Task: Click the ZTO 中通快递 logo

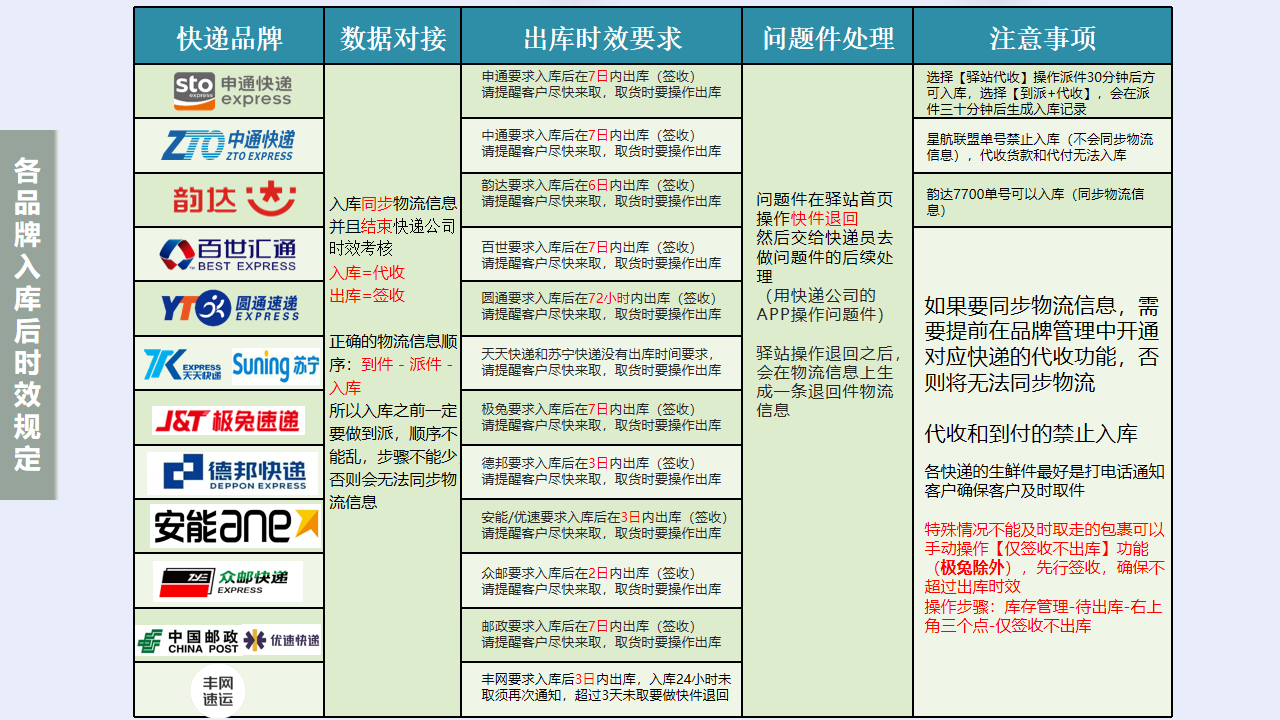Action: 228,145
